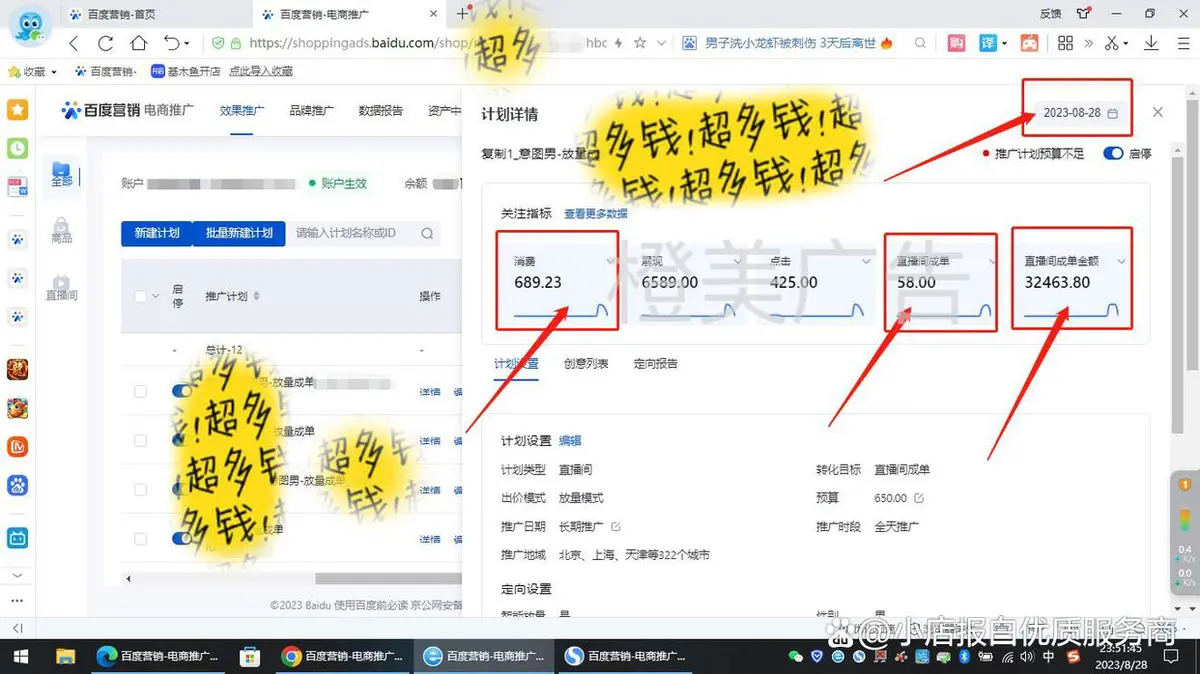The image size is (1200, 674).
Task: Click the 查看更多数据 link
Action: pos(596,214)
